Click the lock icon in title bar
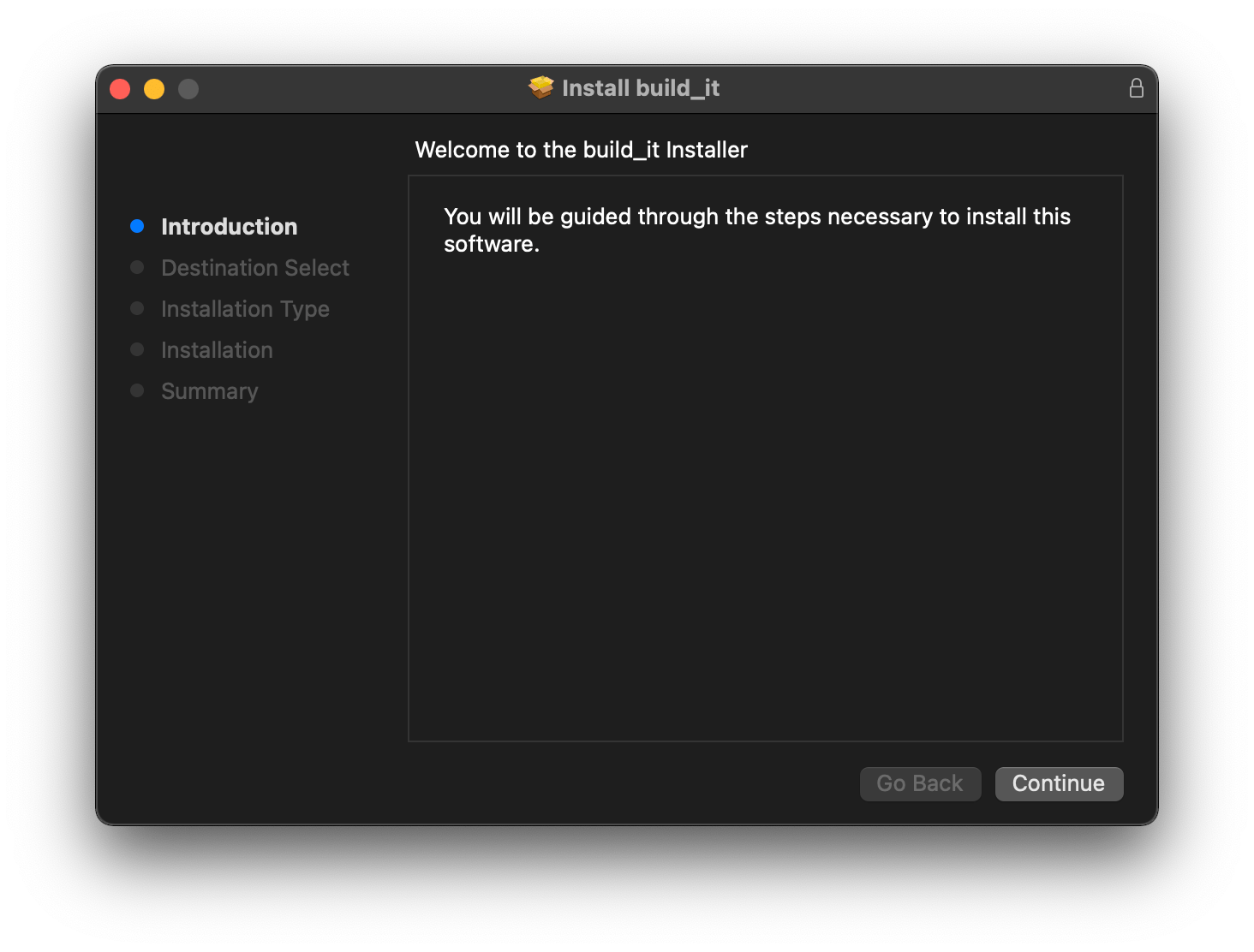Image resolution: width=1254 pixels, height=952 pixels. pos(1136,88)
